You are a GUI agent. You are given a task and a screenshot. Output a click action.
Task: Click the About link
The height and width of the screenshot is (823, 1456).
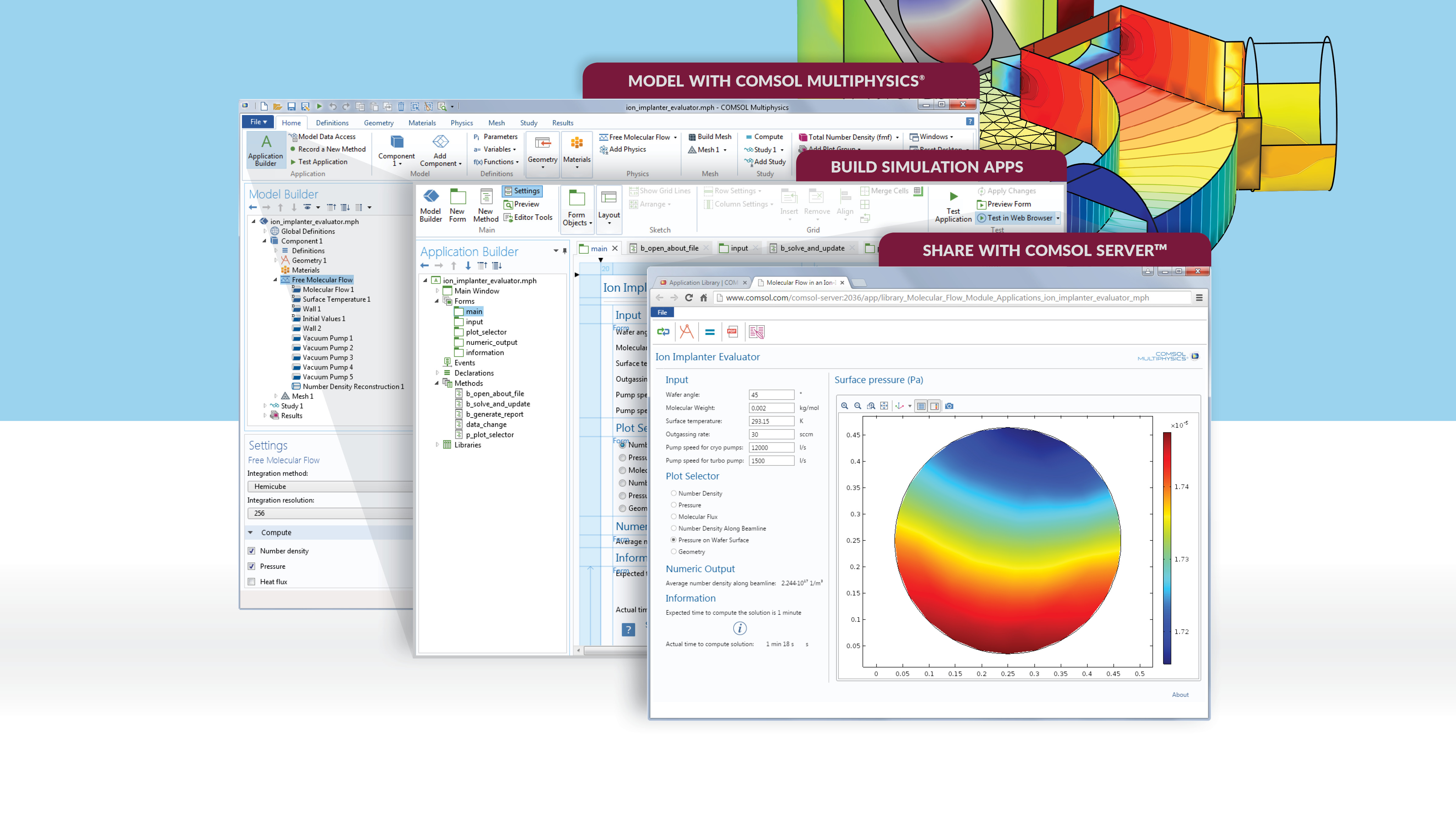1180,695
